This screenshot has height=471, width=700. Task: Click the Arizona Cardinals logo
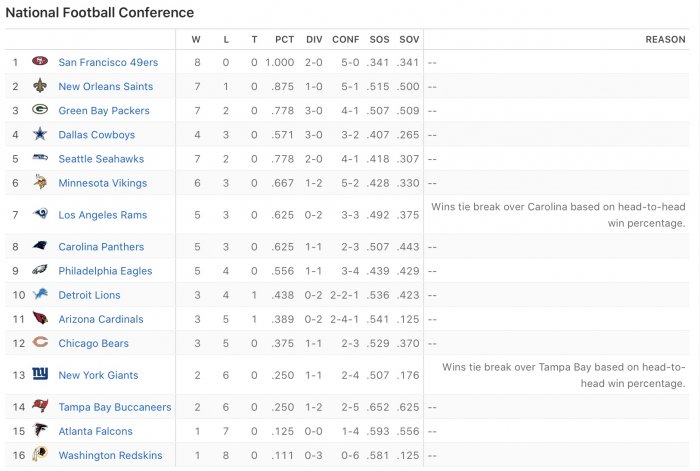click(40, 318)
